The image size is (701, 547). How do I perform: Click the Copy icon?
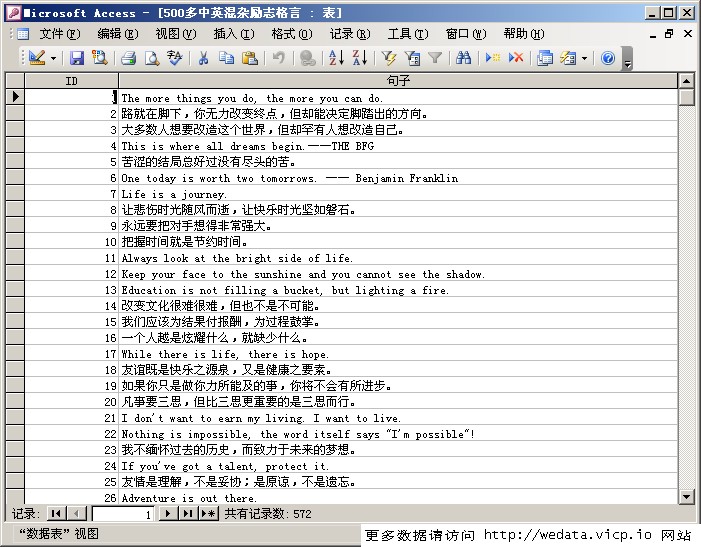(x=227, y=58)
